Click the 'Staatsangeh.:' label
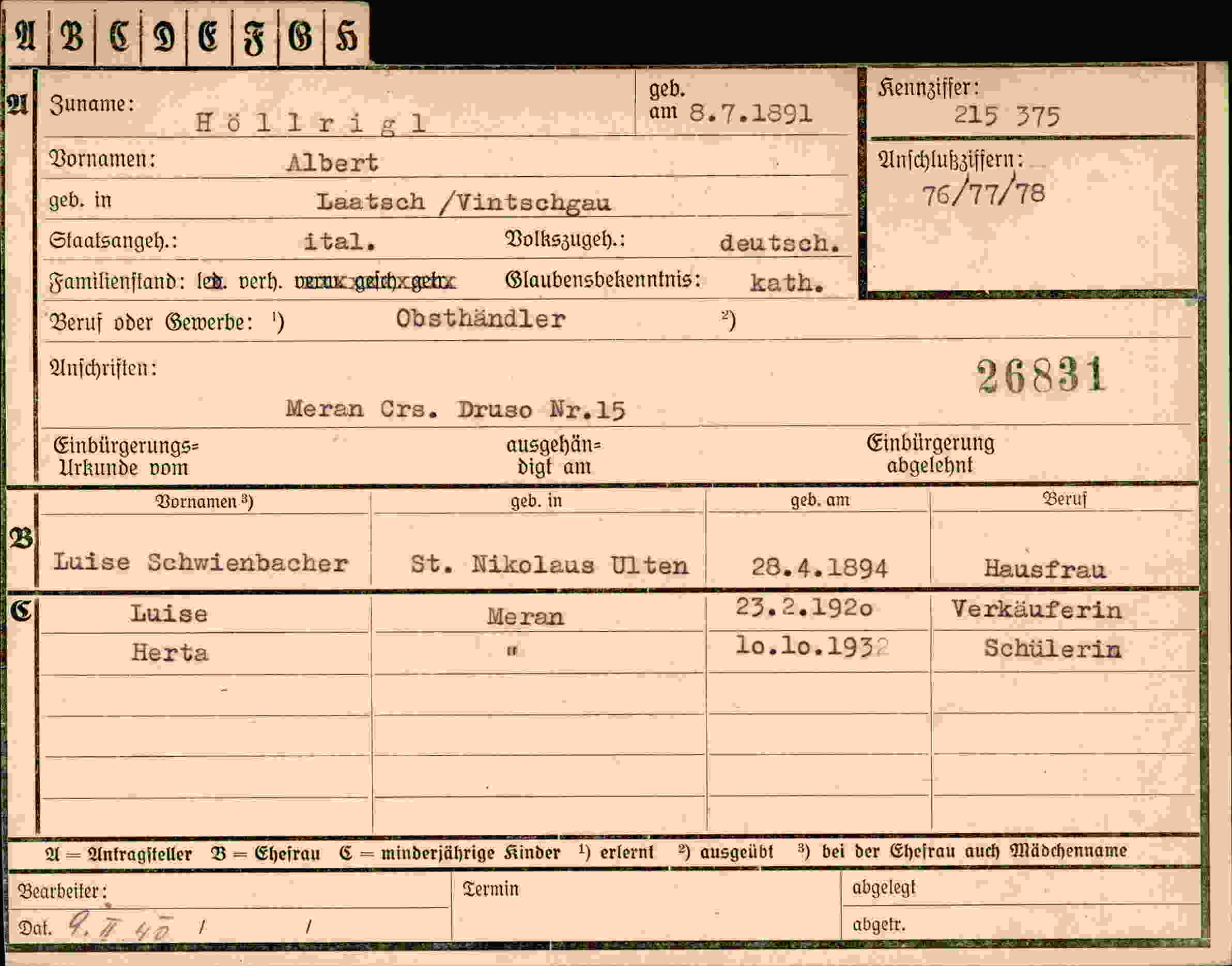1232x966 pixels. click(113, 241)
